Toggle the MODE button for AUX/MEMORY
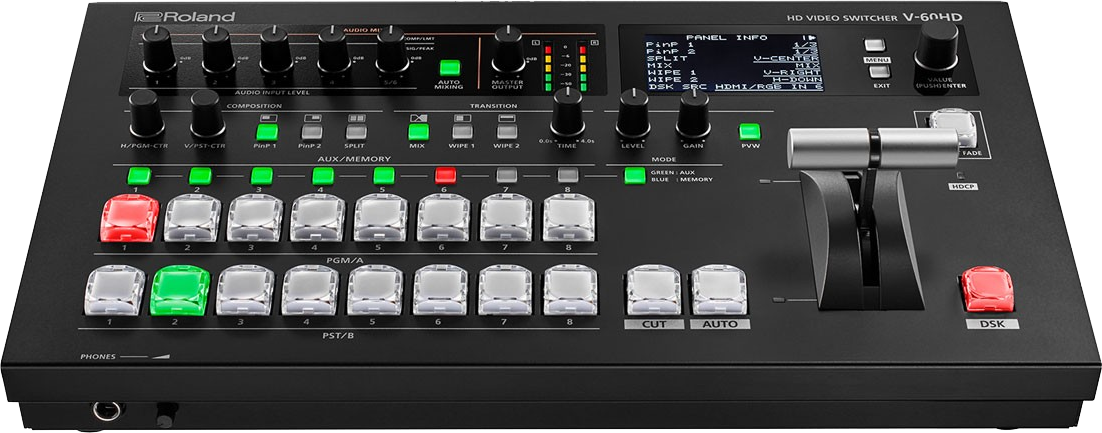 coord(635,175)
